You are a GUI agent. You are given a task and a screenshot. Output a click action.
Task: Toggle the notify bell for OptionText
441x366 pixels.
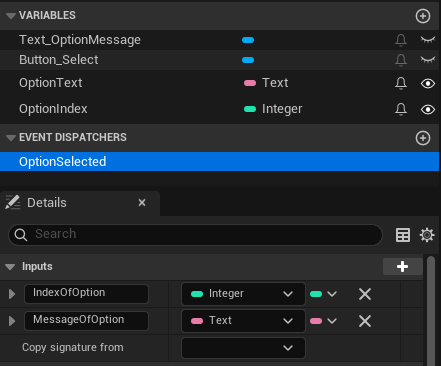coord(401,83)
